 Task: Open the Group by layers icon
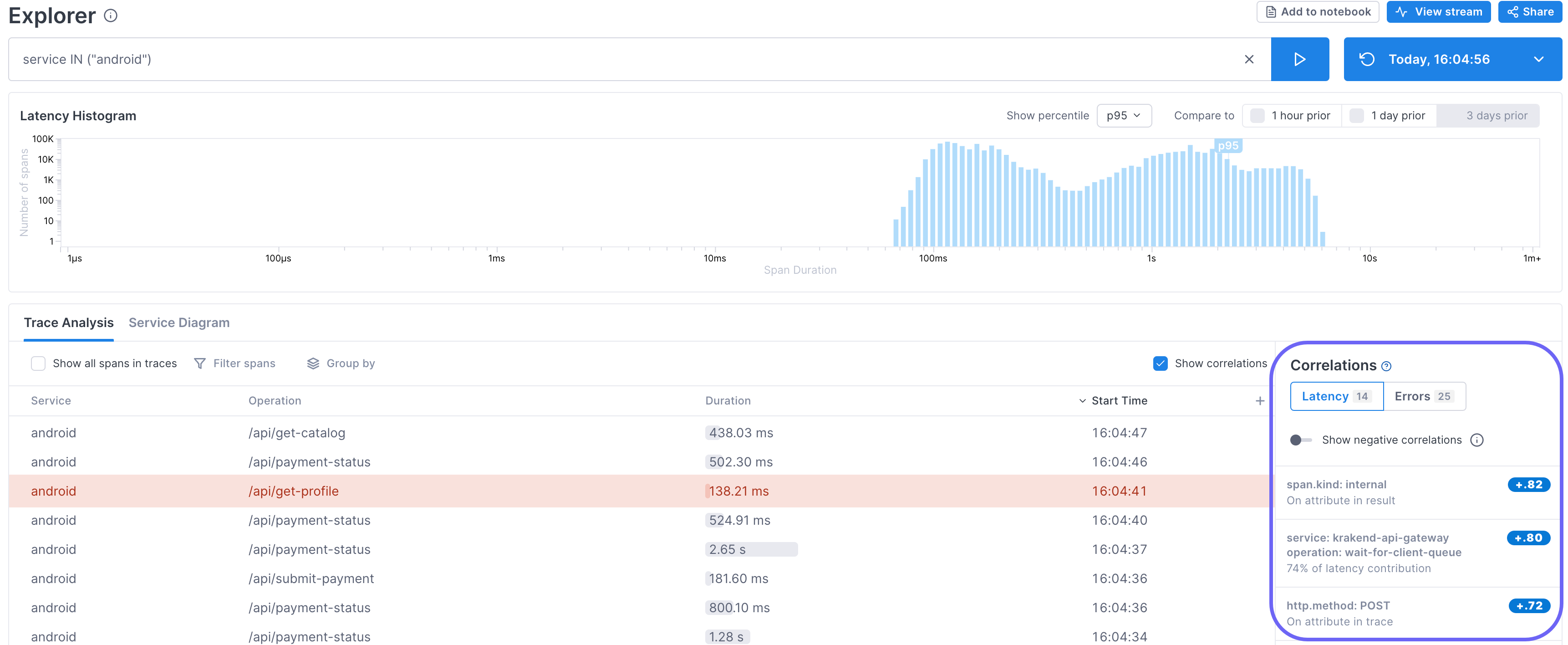click(x=313, y=363)
